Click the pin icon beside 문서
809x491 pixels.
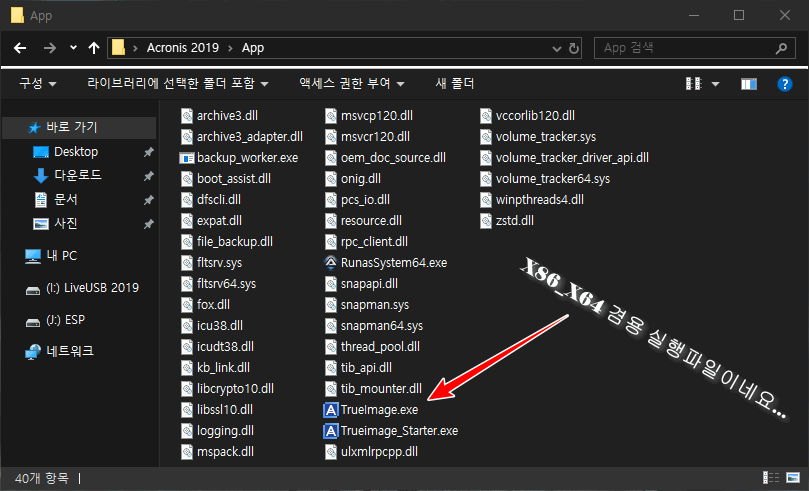(x=149, y=200)
